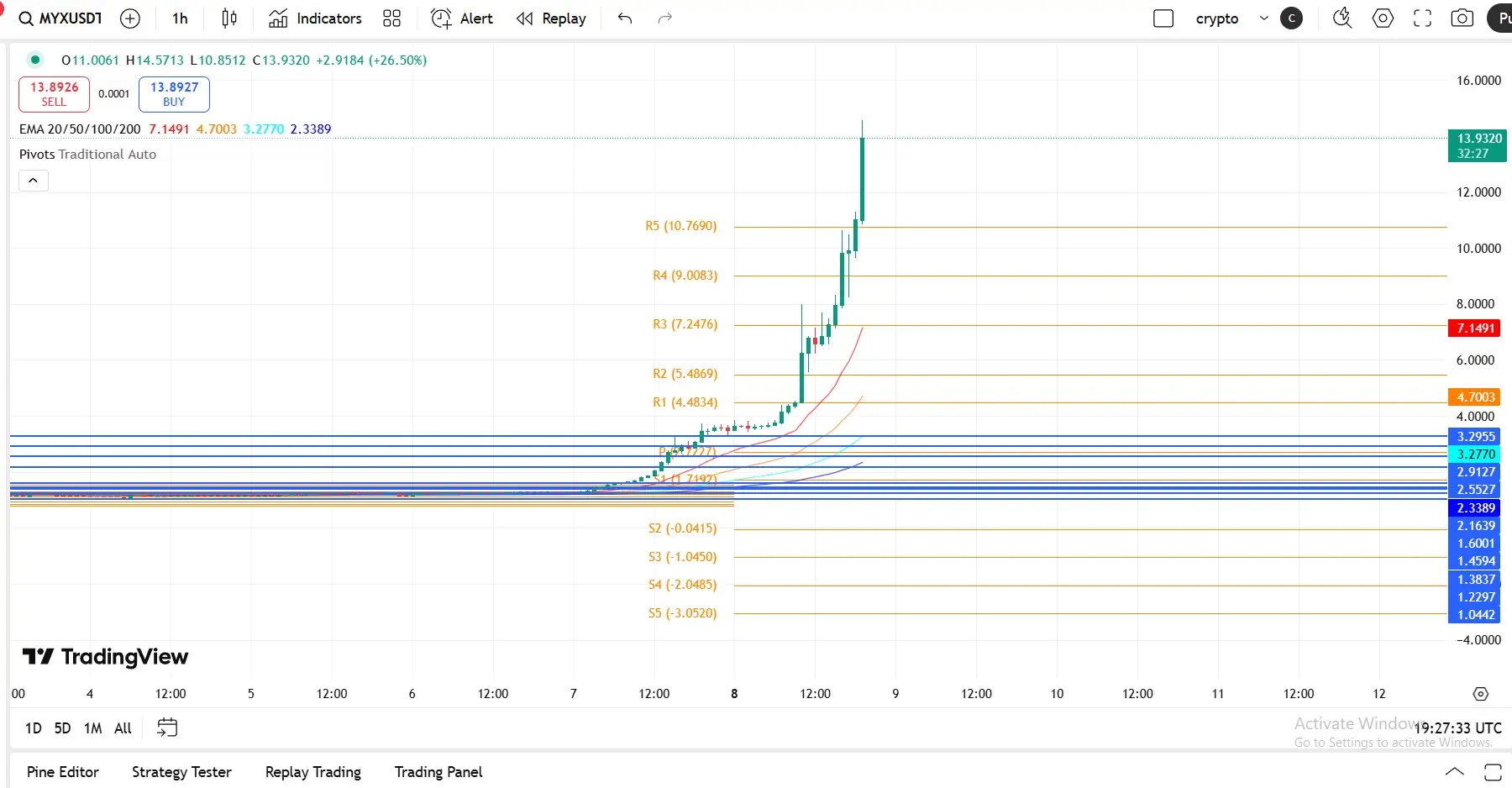Open the Trading Panel tab
The image size is (1512, 788).
[x=438, y=772]
